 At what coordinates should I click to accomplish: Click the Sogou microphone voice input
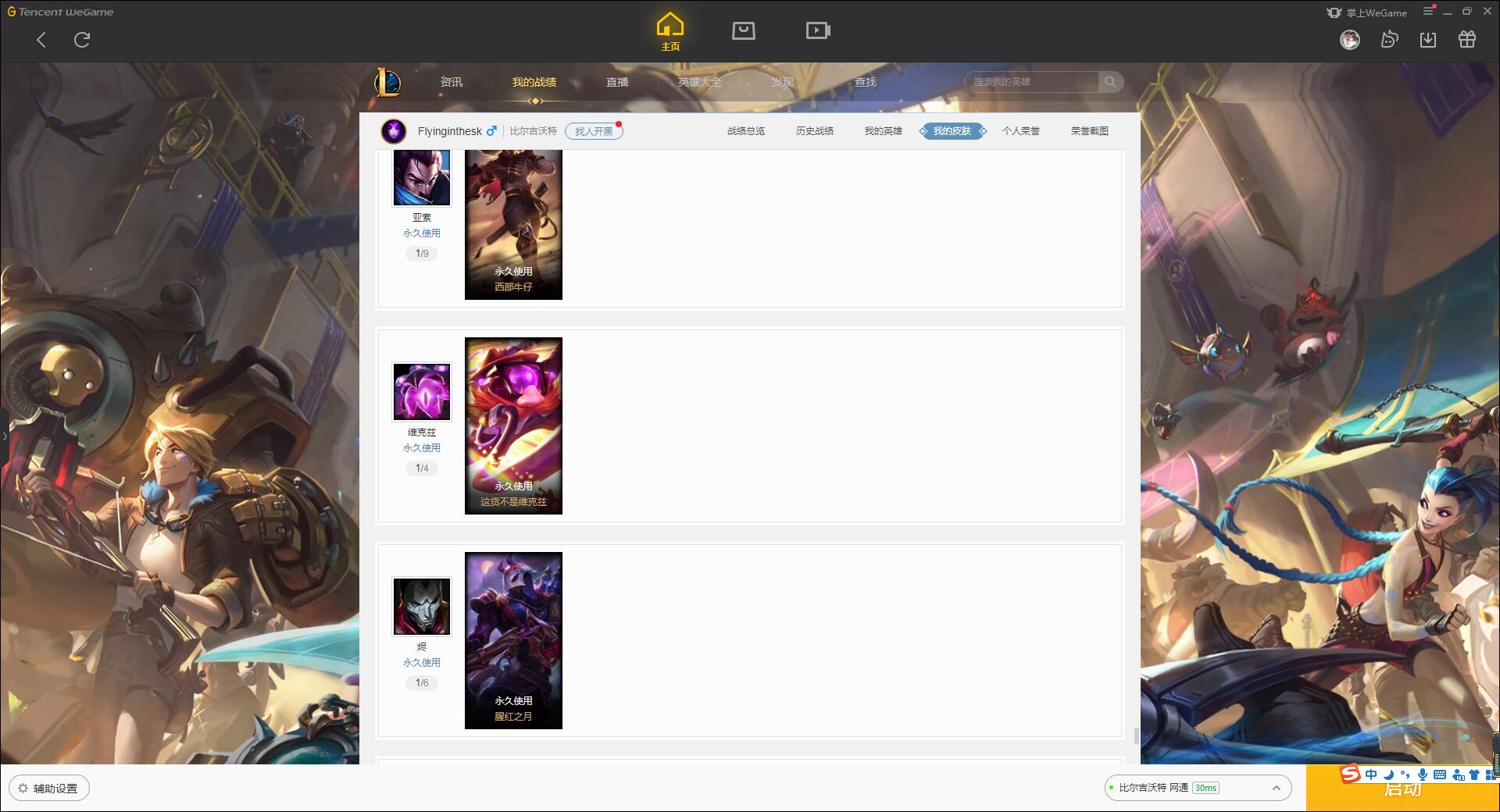[x=1423, y=775]
